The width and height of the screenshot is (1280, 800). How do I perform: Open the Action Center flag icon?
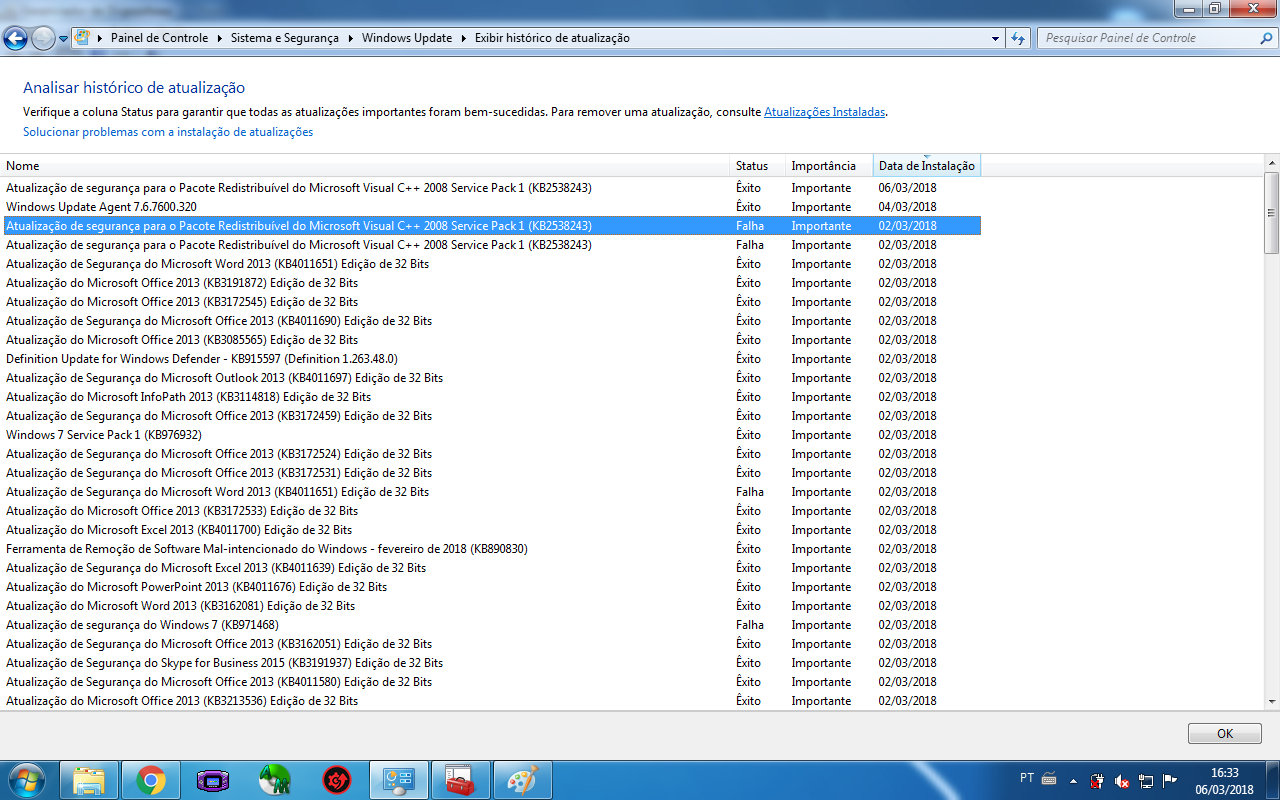(x=1170, y=781)
